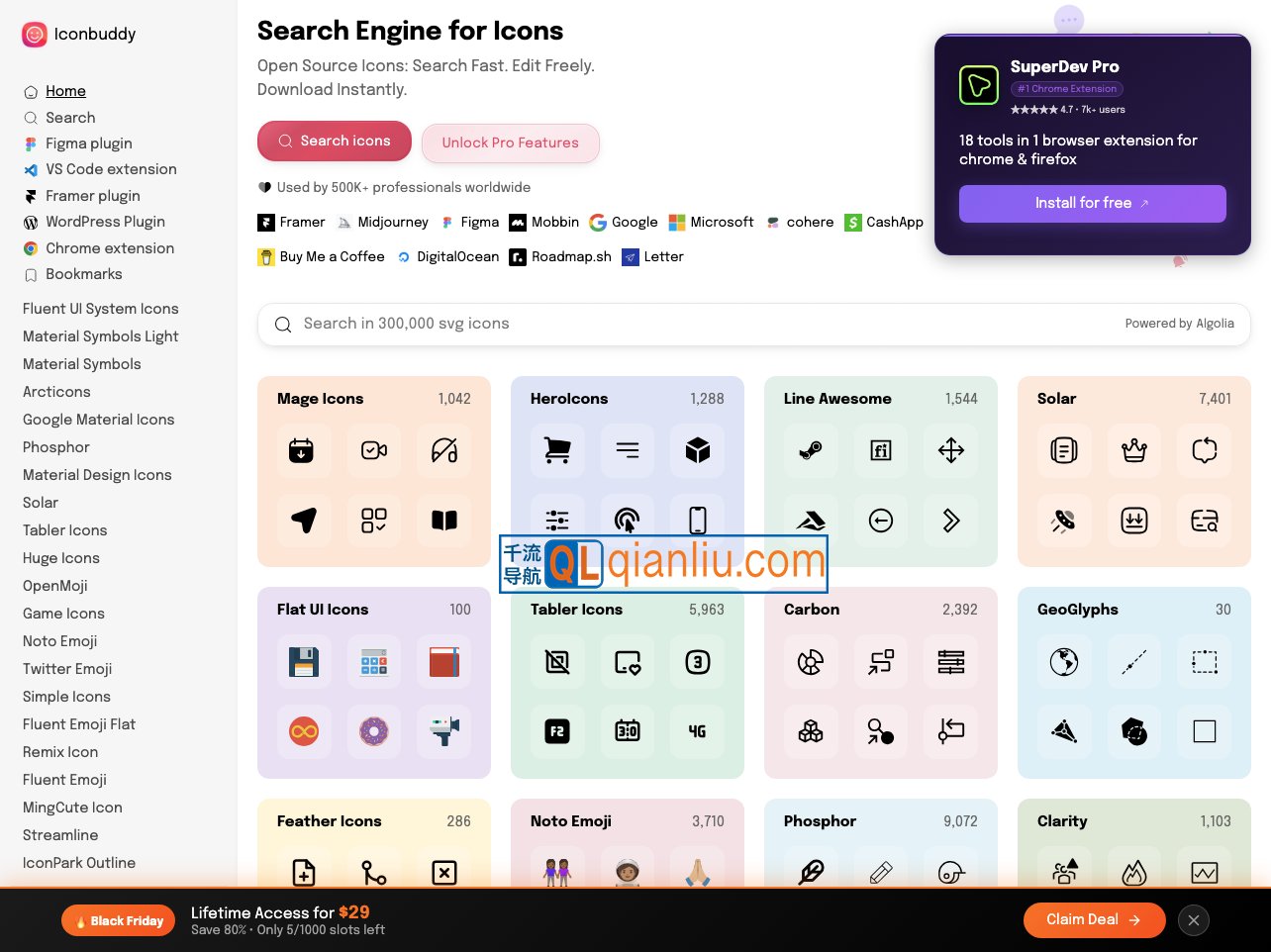Click the donut icon in Flat UI Icons

click(374, 732)
